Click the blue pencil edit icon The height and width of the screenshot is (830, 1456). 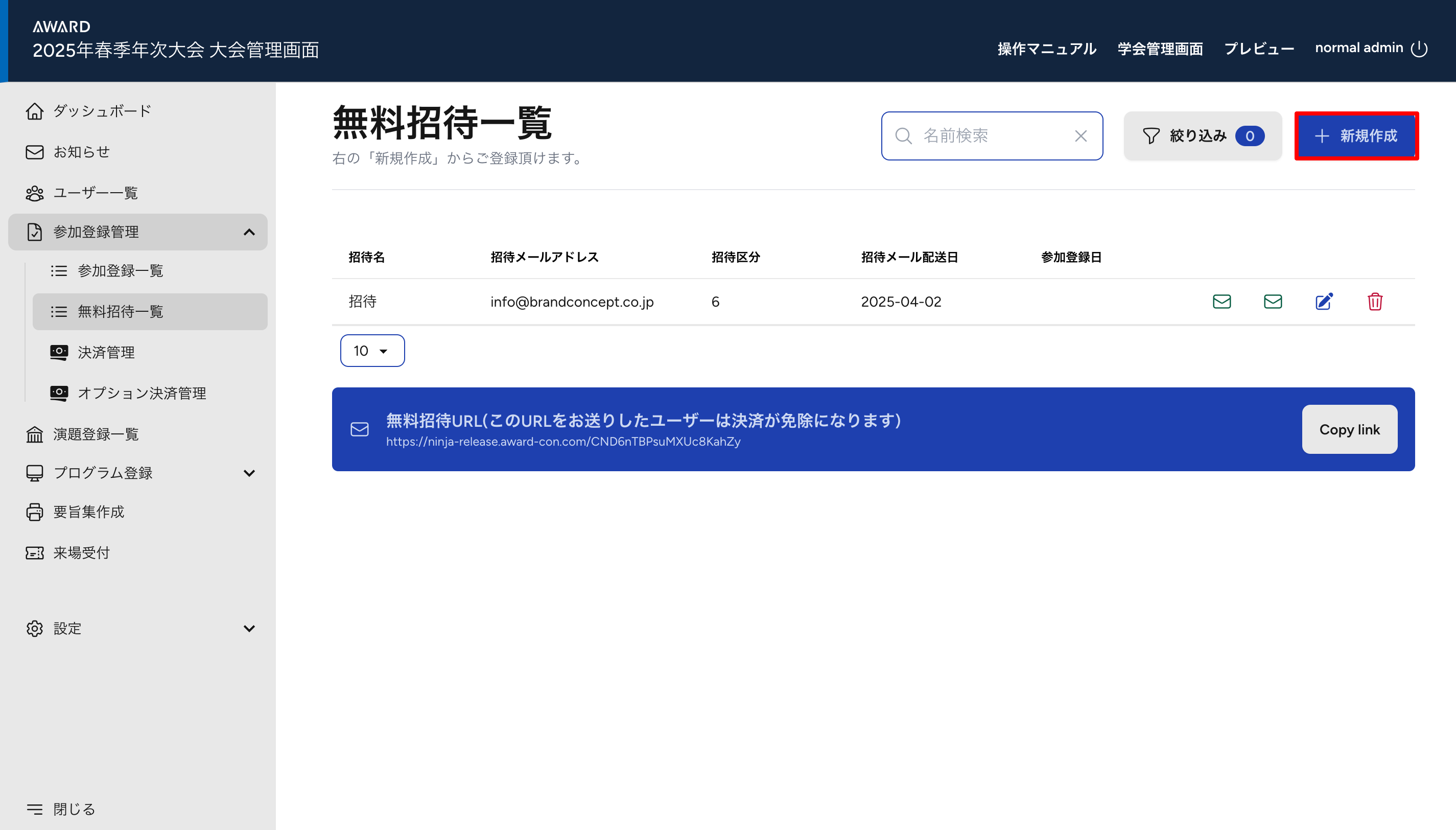(1324, 302)
